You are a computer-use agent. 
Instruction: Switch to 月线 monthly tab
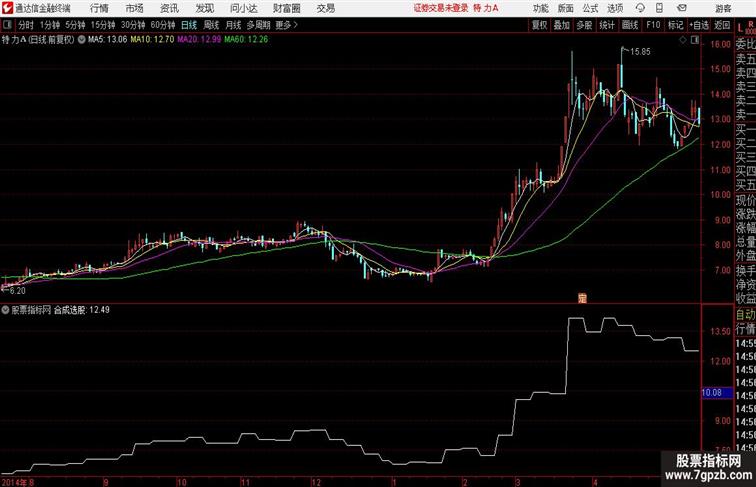(233, 25)
